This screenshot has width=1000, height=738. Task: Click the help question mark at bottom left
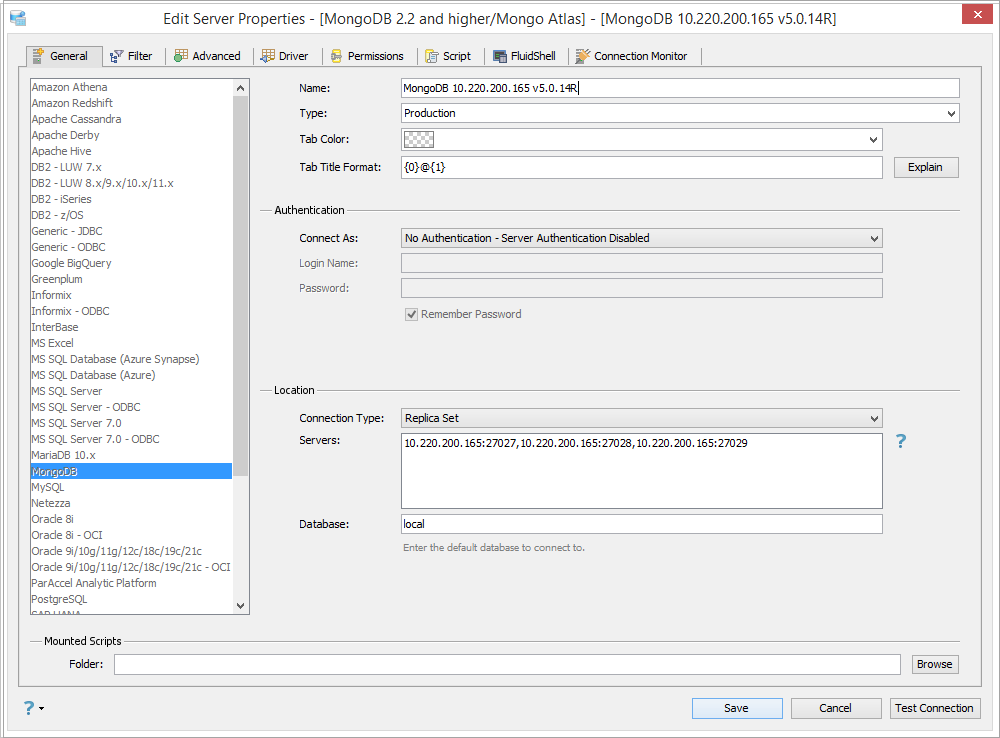click(29, 708)
